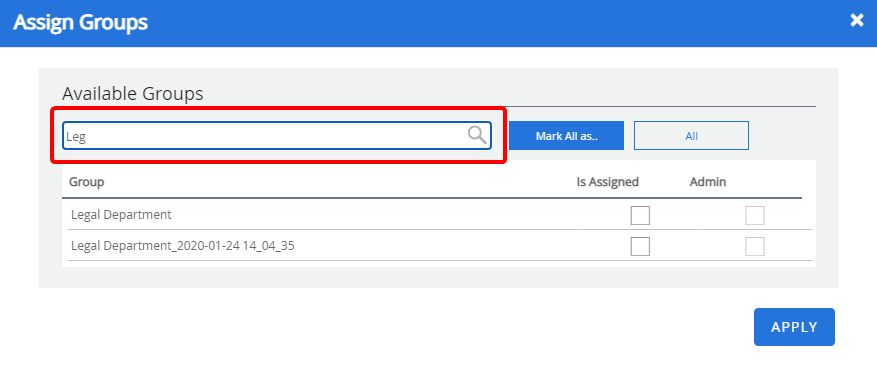Click white dialog area left of APPLY
Viewport: 877px width, 365px height.
(x=392, y=327)
